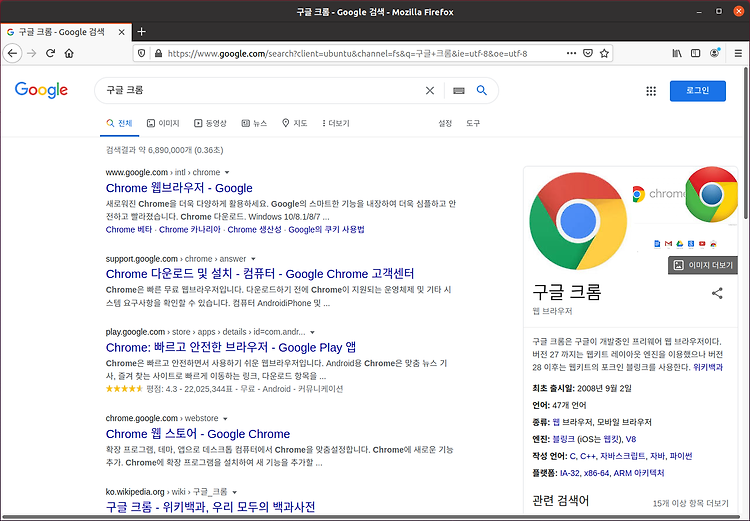Close the 구글 크롬 tab
This screenshot has width=750, height=521.
click(x=121, y=32)
